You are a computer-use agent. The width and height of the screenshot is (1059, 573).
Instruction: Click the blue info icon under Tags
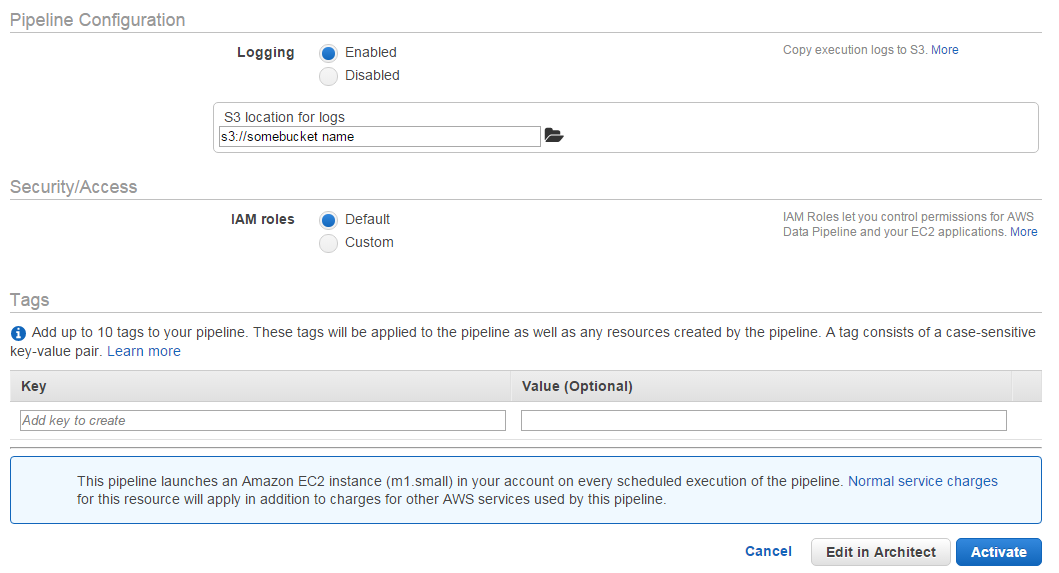18,333
